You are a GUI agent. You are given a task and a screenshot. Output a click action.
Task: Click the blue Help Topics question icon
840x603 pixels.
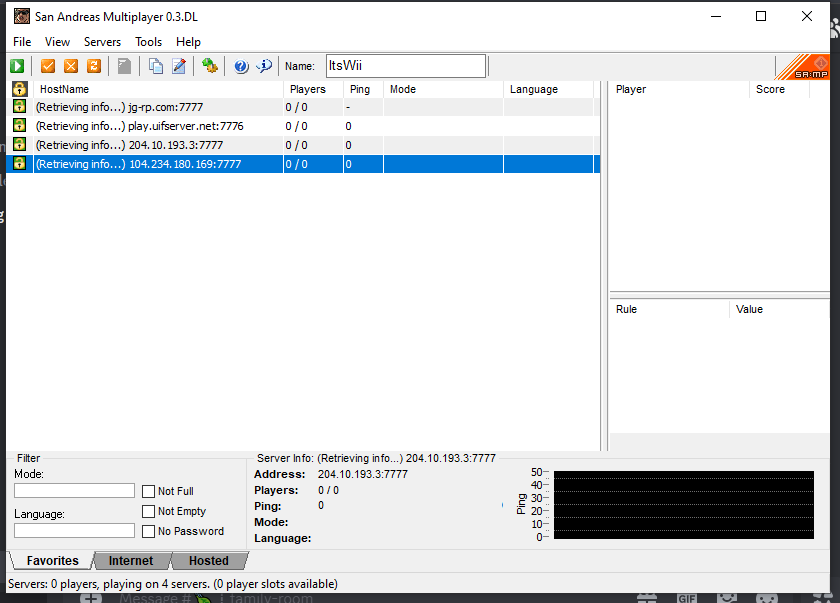pos(241,66)
